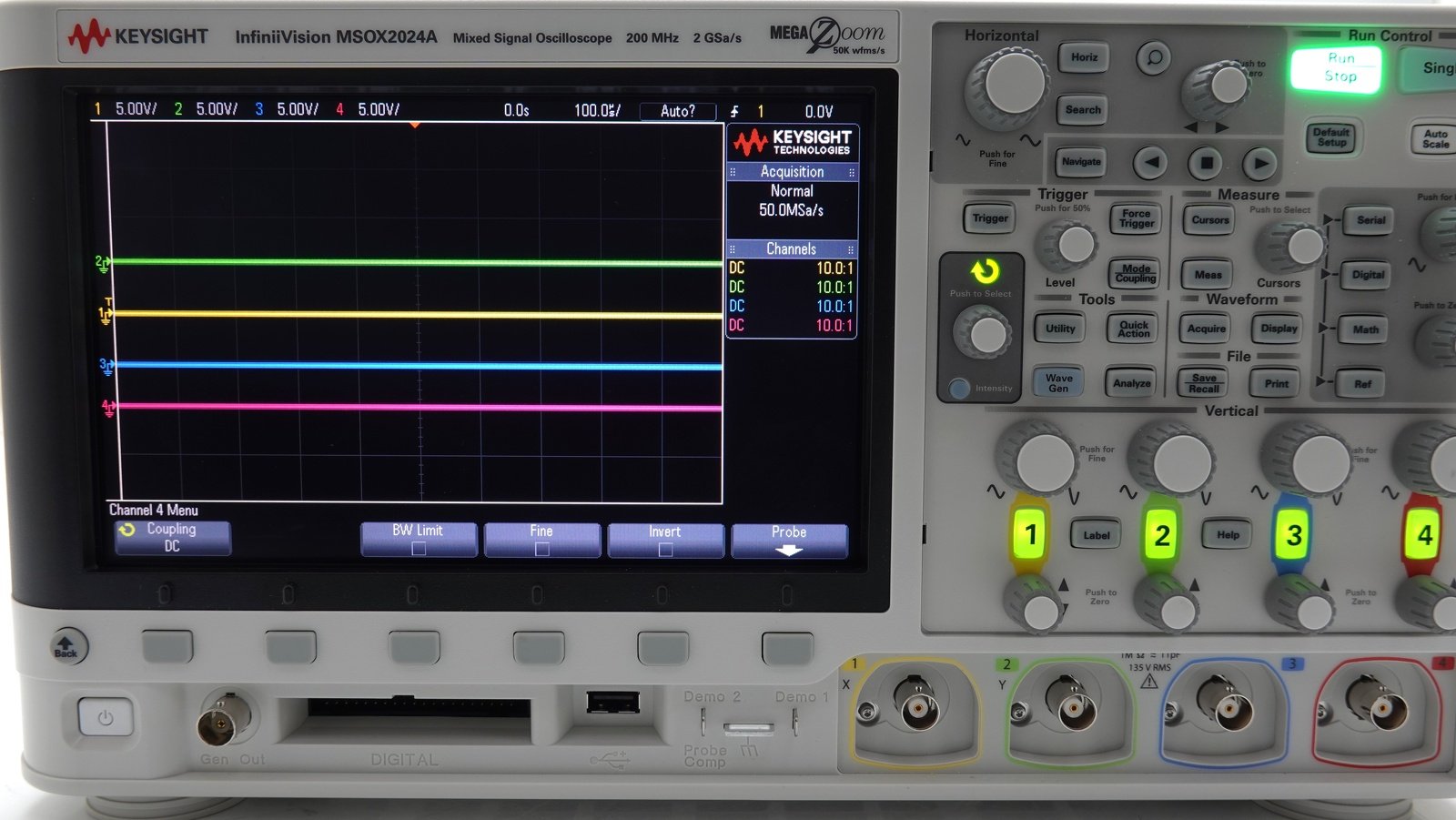Click the Default Setup button
Viewport: 1456px width, 820px height.
pyautogui.click(x=1331, y=137)
